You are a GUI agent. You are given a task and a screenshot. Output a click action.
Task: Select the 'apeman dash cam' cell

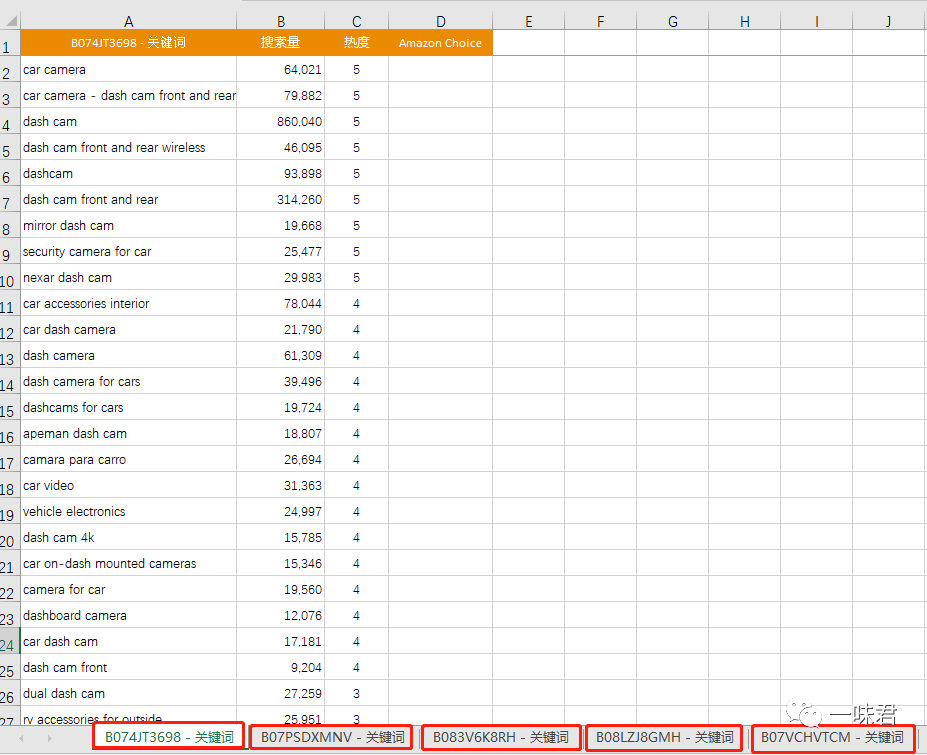click(128, 433)
